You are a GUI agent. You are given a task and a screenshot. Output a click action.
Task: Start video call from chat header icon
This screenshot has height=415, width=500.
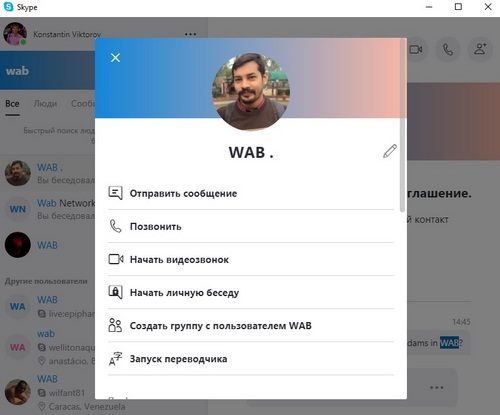point(415,49)
